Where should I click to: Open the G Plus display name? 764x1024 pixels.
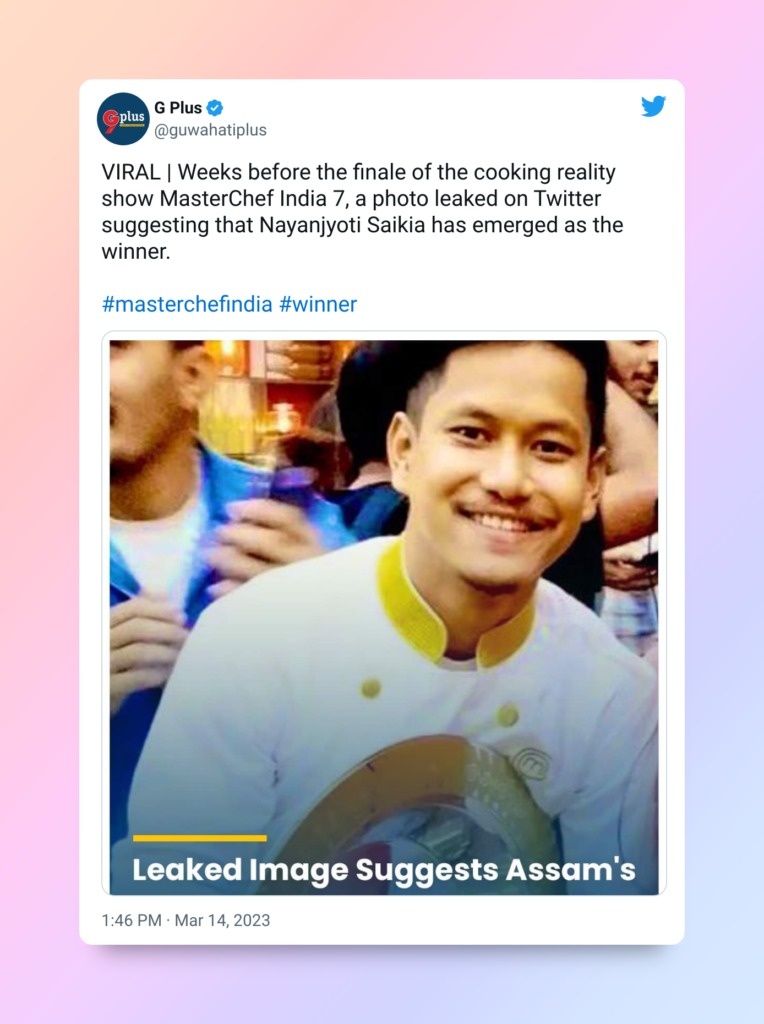pyautogui.click(x=178, y=108)
